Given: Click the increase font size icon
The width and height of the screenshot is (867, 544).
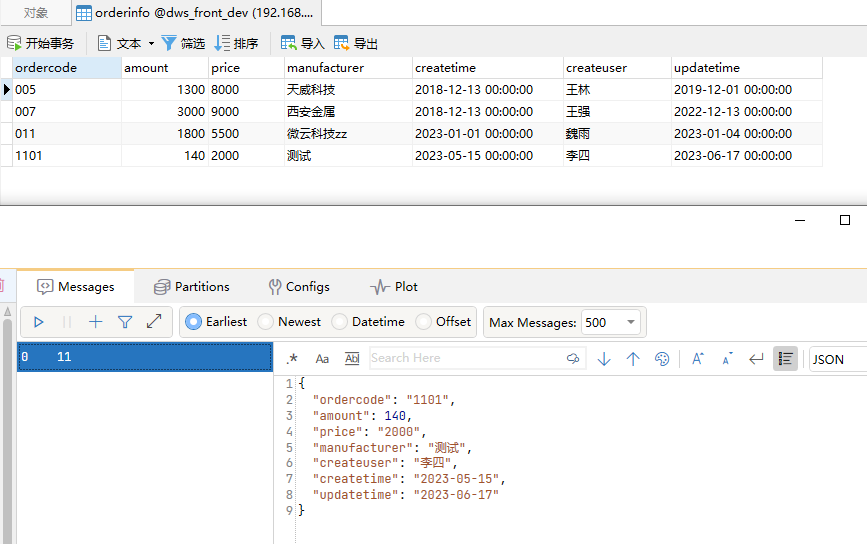Looking at the screenshot, I should 698,359.
